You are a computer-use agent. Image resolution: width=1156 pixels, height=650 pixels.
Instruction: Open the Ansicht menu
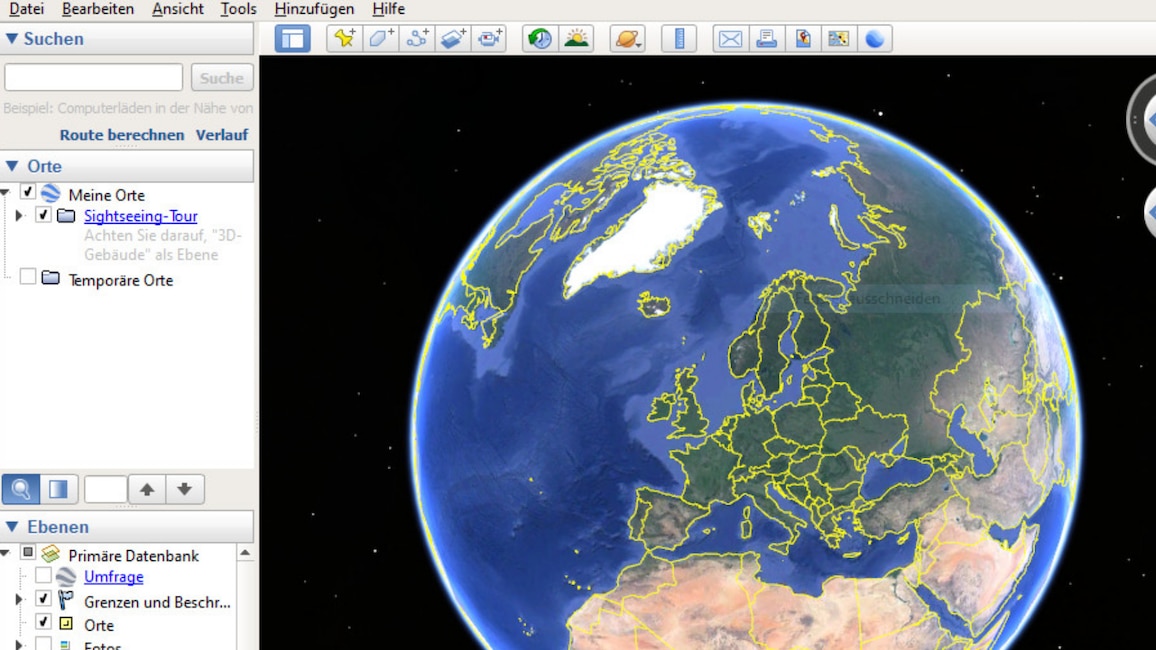click(x=177, y=9)
